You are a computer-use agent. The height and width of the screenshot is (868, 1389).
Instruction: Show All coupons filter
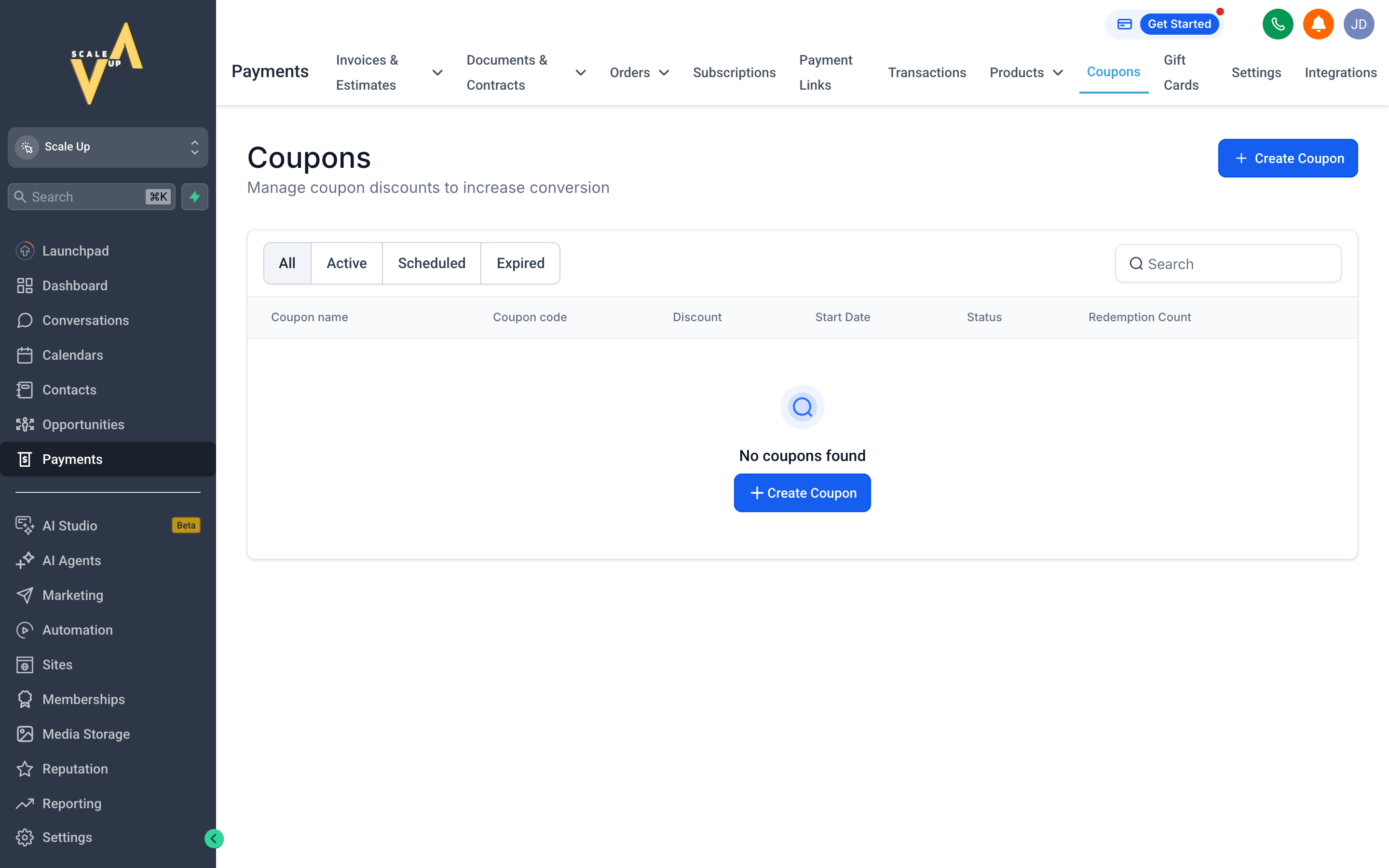[x=287, y=263]
